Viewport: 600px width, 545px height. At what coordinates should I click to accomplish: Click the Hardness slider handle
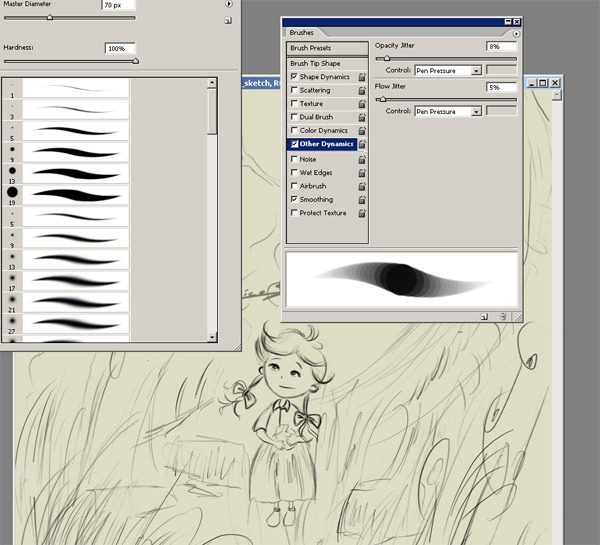pyautogui.click(x=135, y=61)
